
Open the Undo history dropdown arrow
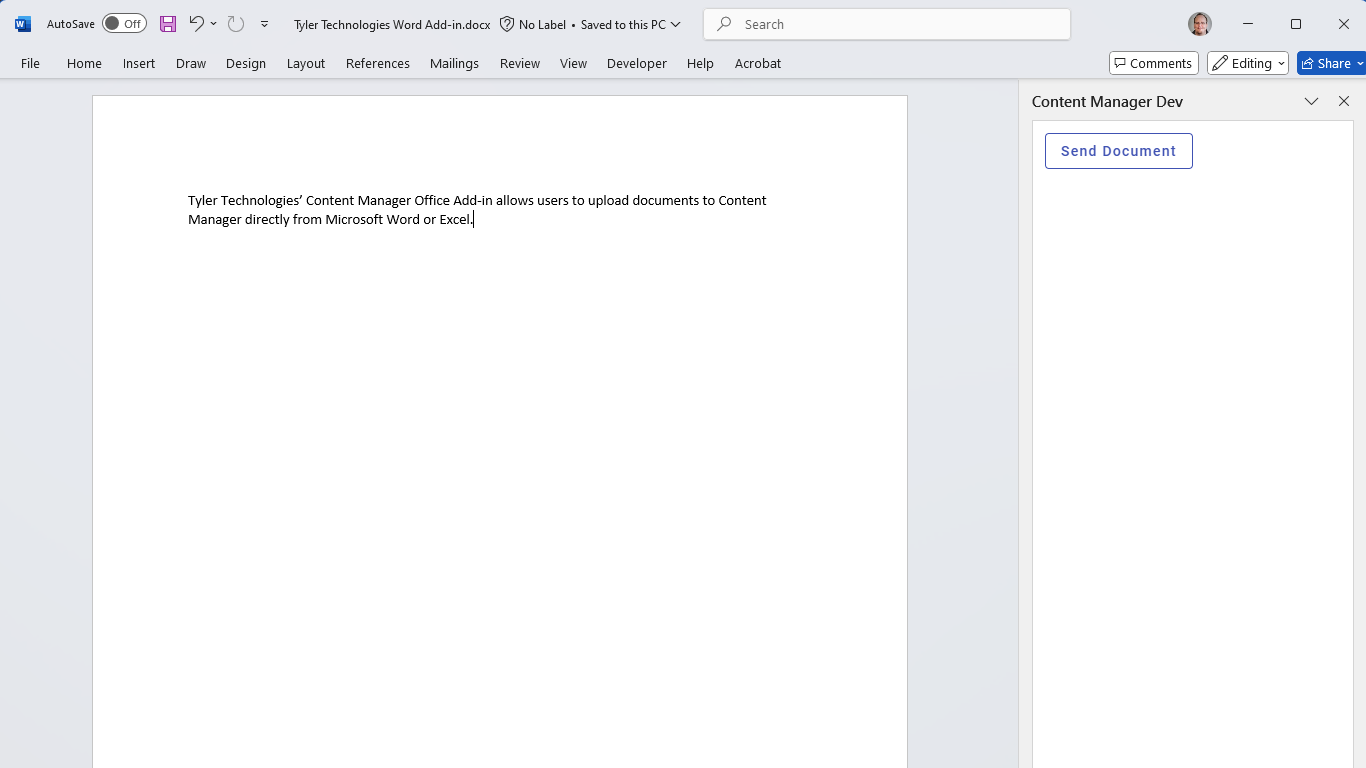pyautogui.click(x=213, y=24)
